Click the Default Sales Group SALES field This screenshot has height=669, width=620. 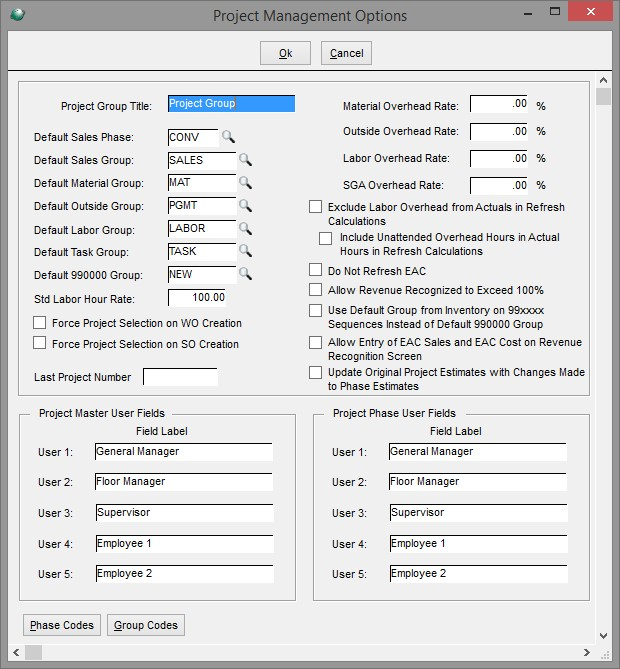pyautogui.click(x=202, y=160)
